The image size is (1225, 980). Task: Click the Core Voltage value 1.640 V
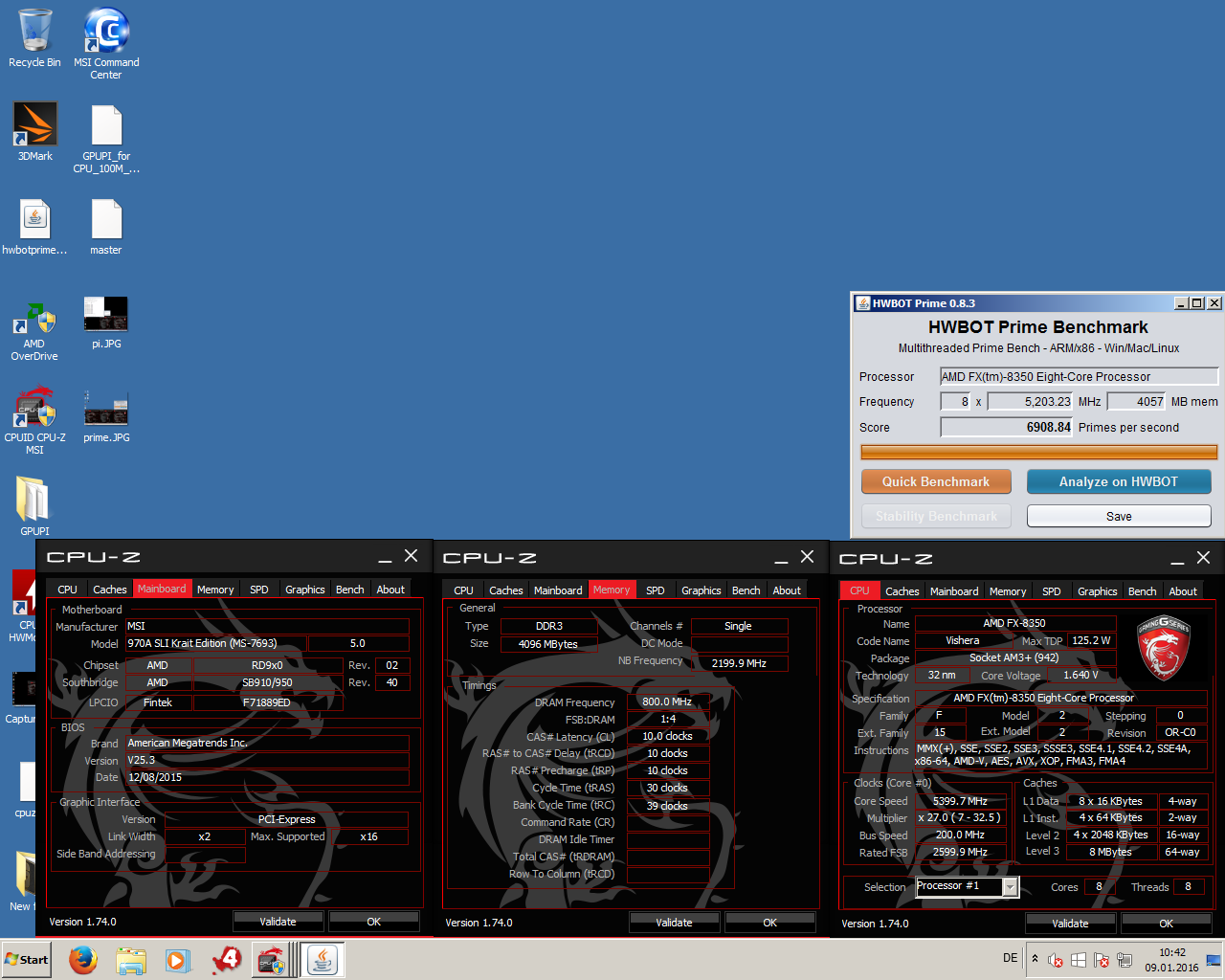pyautogui.click(x=1081, y=675)
